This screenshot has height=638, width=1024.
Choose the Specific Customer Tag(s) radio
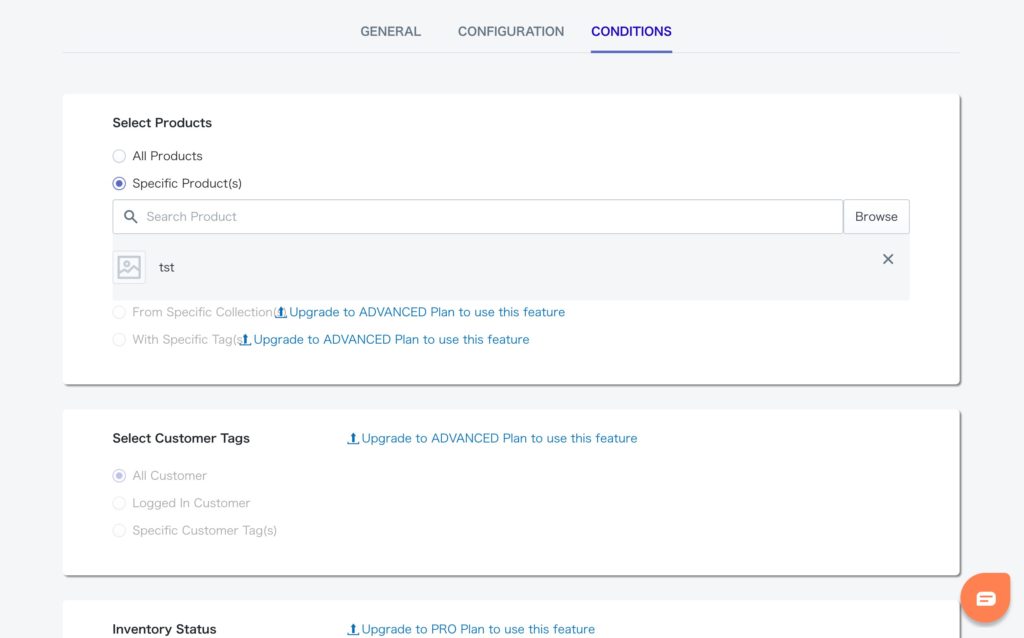coord(119,530)
